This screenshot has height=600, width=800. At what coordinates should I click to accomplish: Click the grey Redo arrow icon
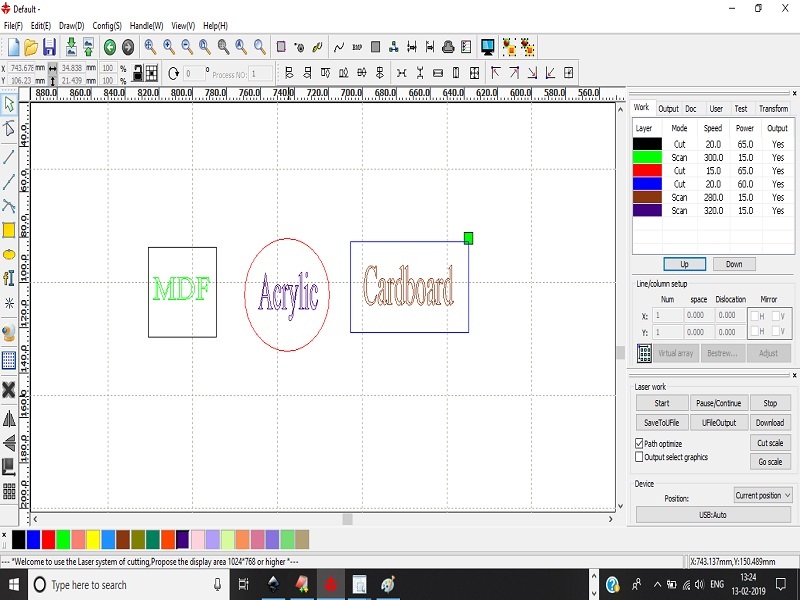tap(128, 47)
